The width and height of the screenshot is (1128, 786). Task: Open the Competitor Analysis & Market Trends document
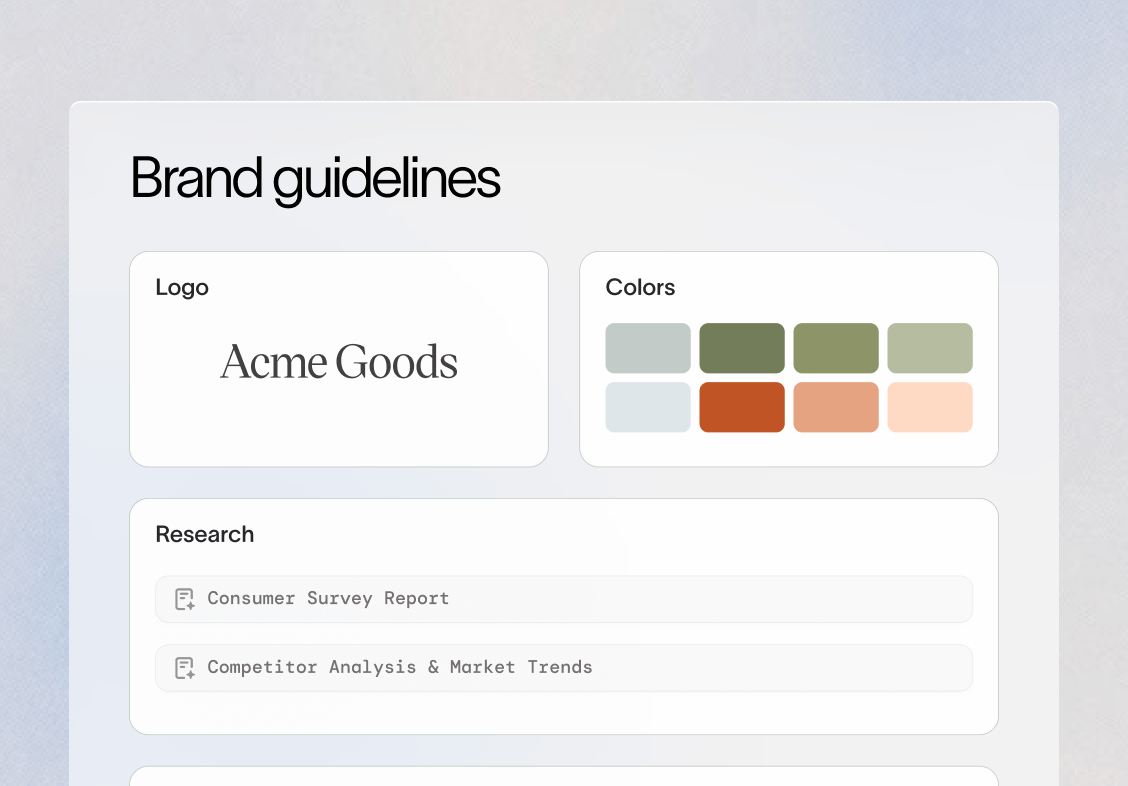point(399,667)
